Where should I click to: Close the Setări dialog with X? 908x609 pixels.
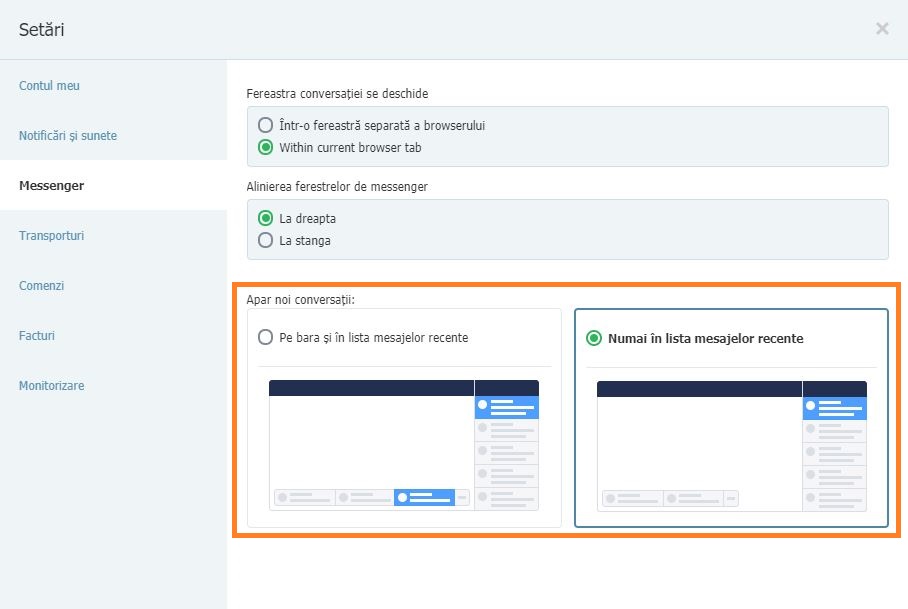(x=881, y=28)
